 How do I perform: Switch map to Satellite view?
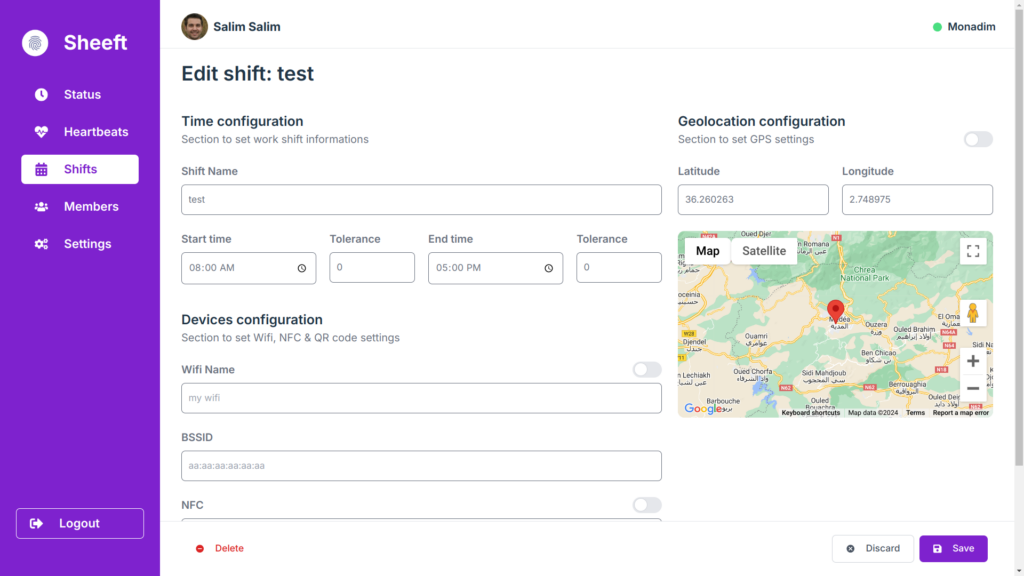[764, 251]
